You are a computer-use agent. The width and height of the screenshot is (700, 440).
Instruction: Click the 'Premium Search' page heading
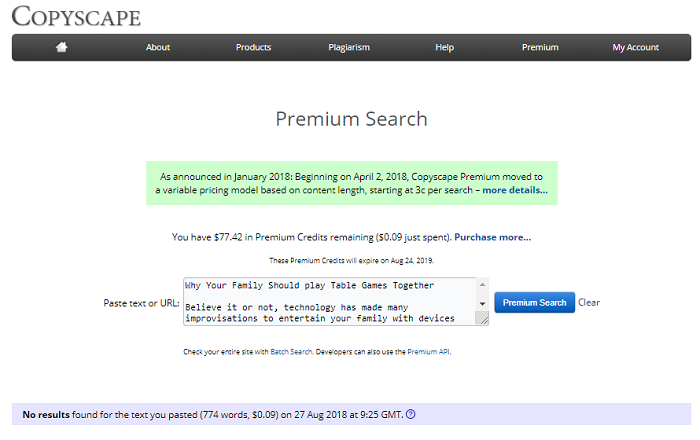click(351, 119)
